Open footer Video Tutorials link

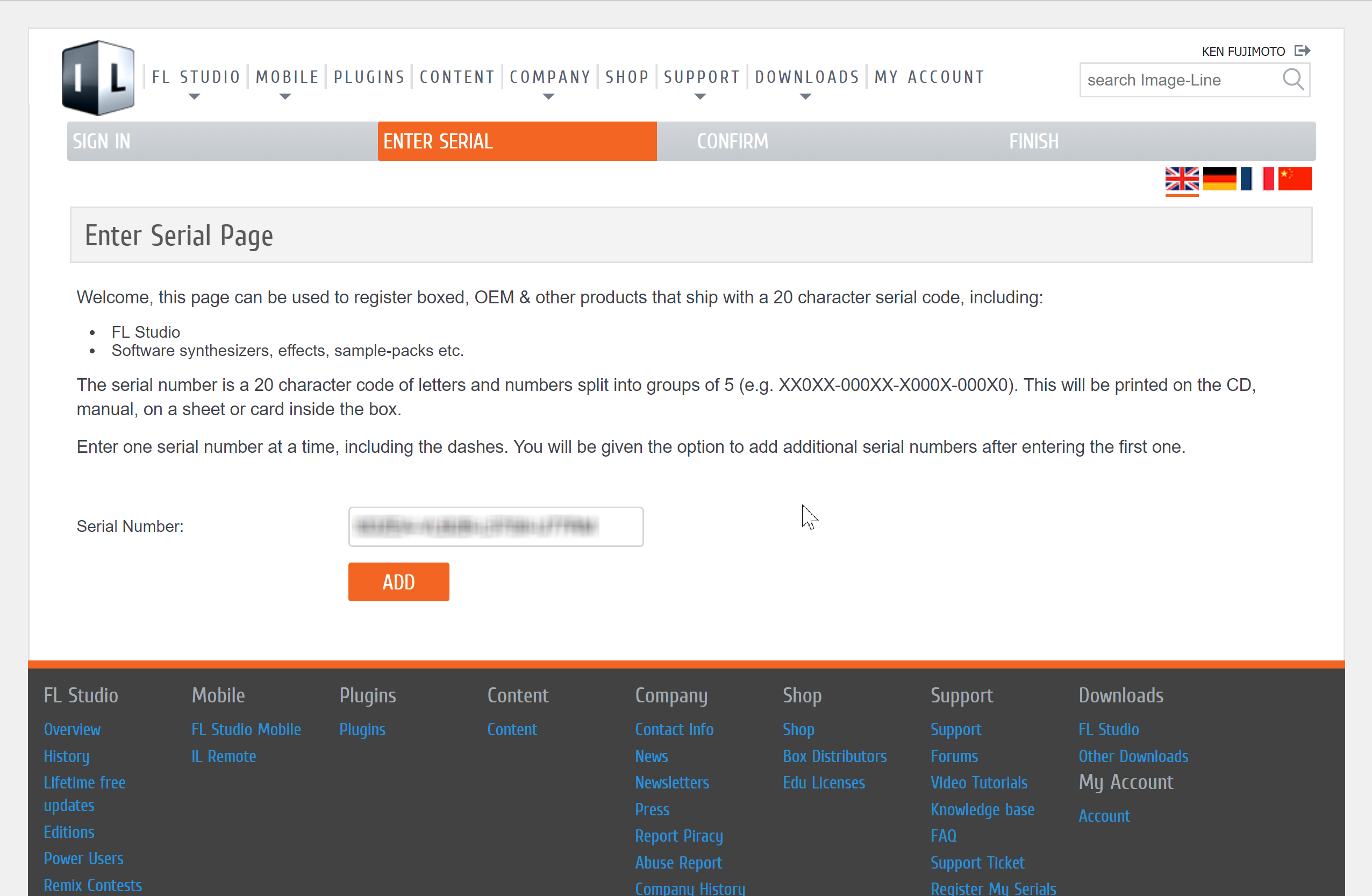point(979,783)
